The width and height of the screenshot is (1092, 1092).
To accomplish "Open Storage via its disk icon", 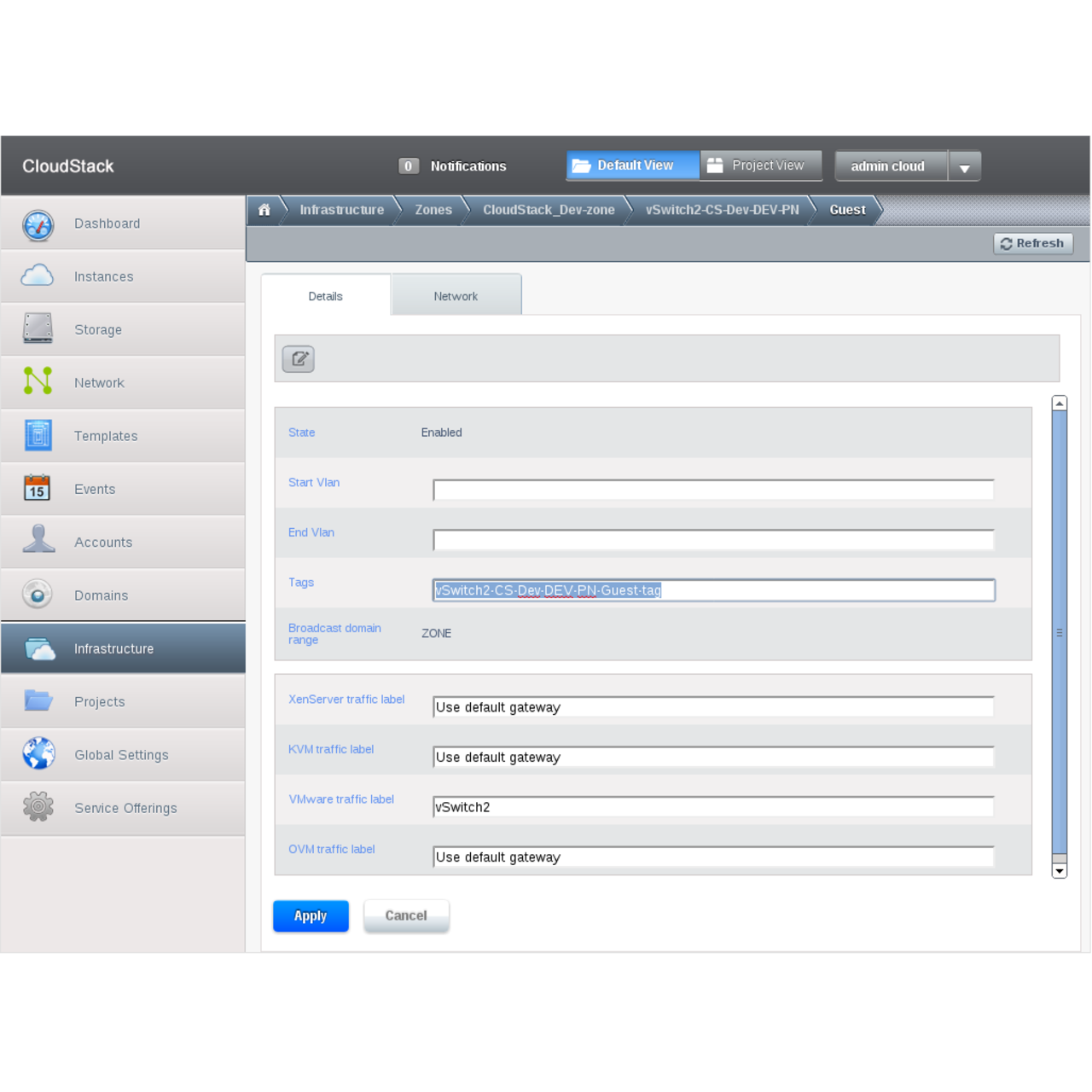I will pyautogui.click(x=38, y=329).
